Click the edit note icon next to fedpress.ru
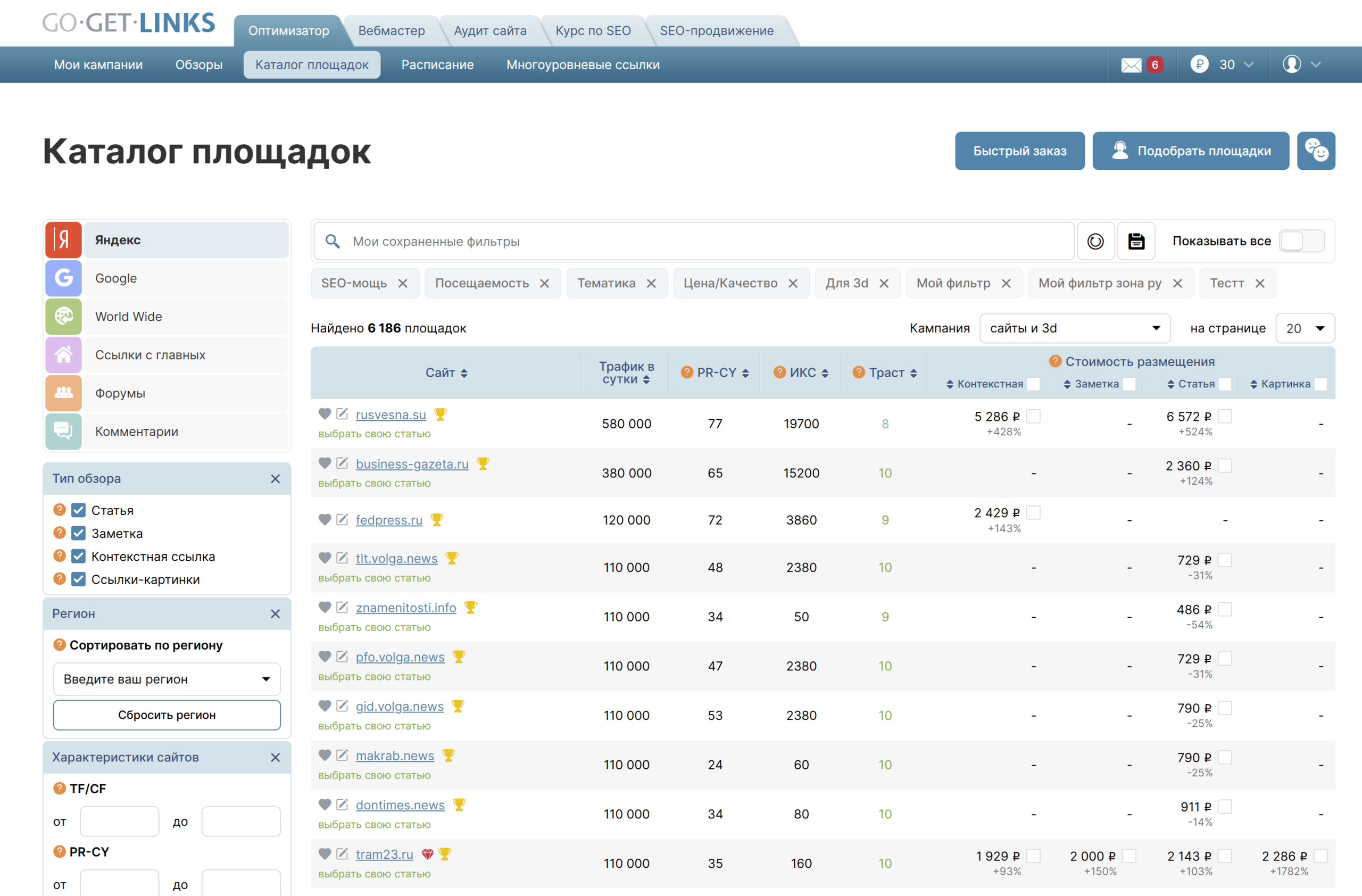 [x=342, y=519]
